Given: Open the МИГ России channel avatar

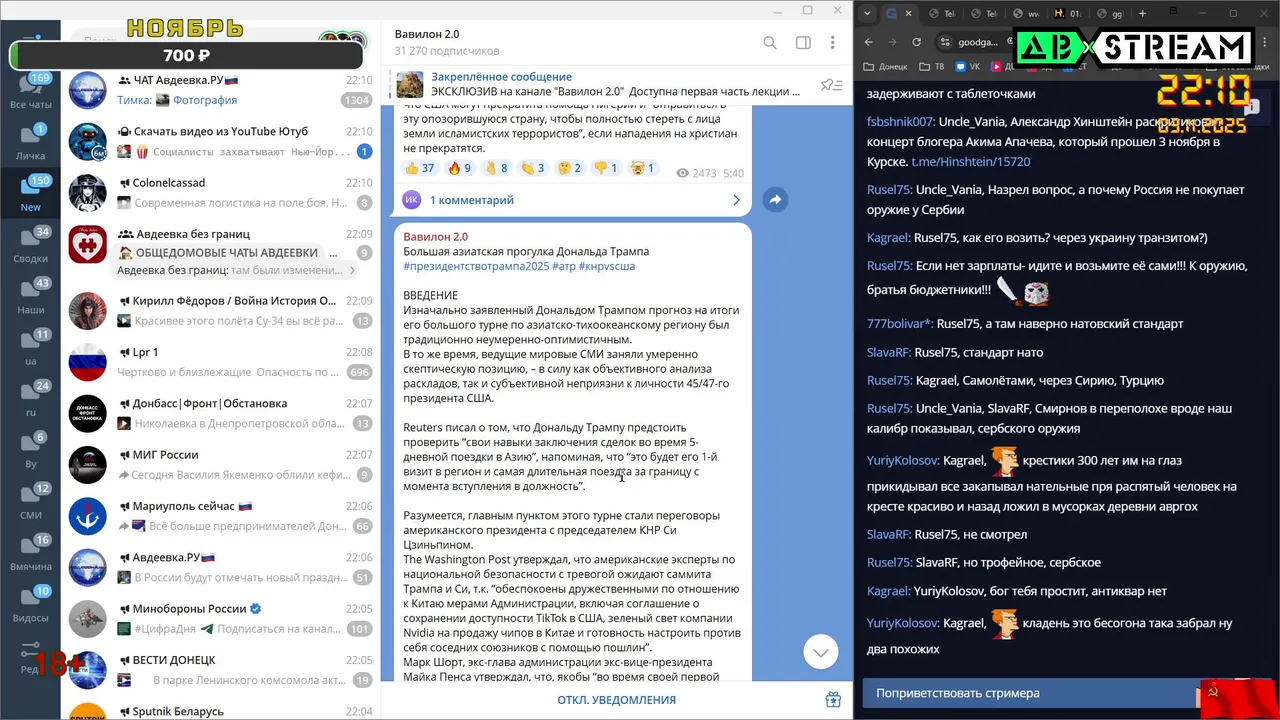Looking at the screenshot, I should [x=88, y=465].
